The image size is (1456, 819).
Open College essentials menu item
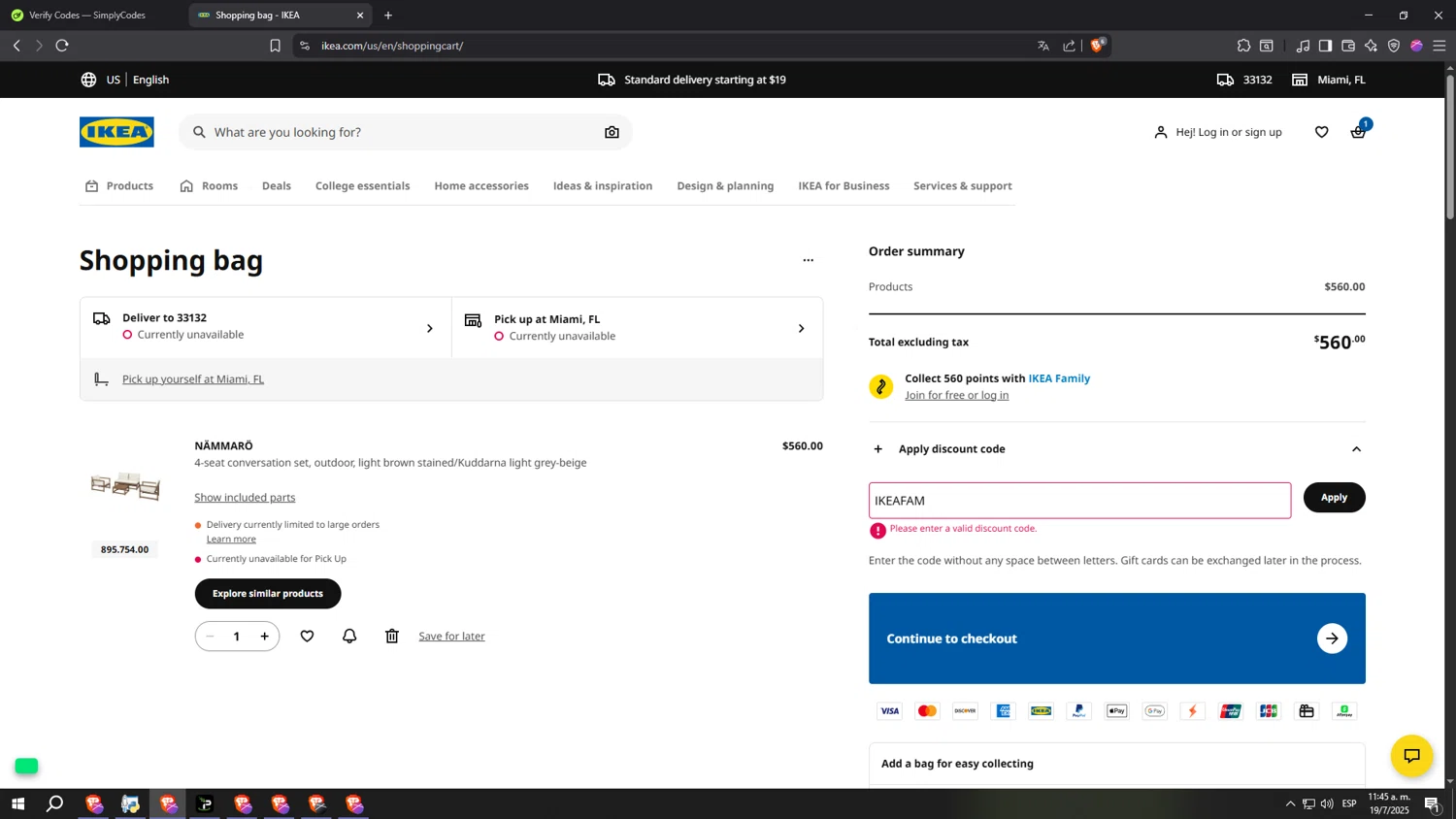tap(362, 186)
